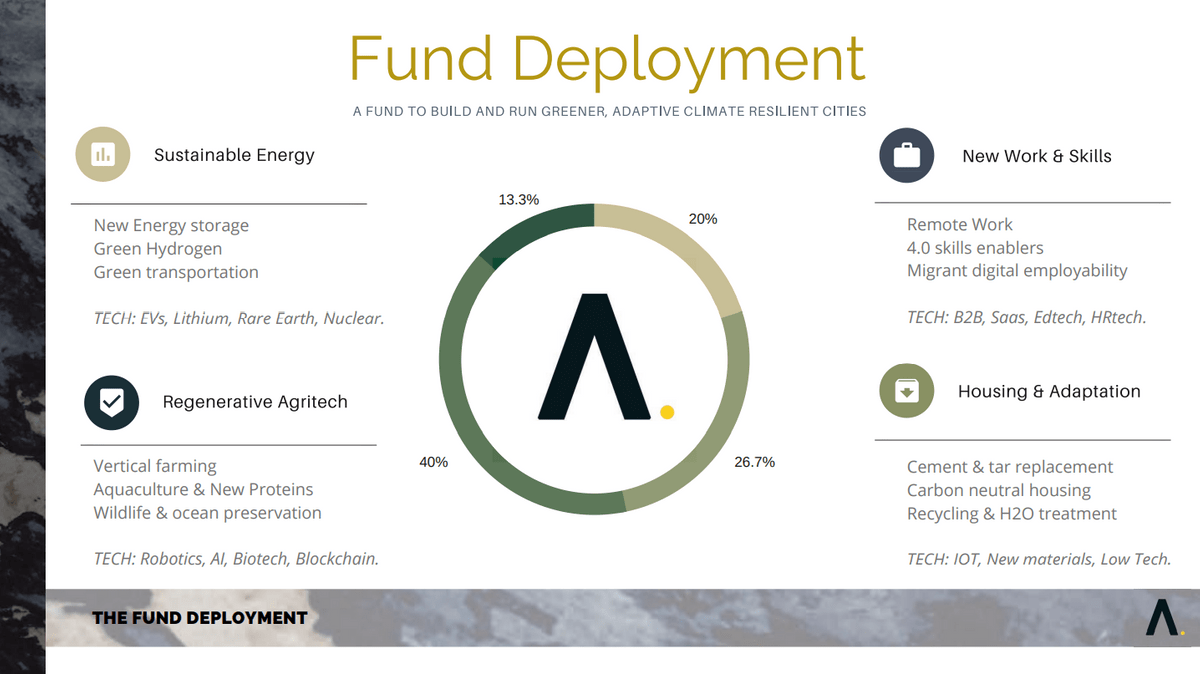Click the Vertical farming line

click(155, 466)
